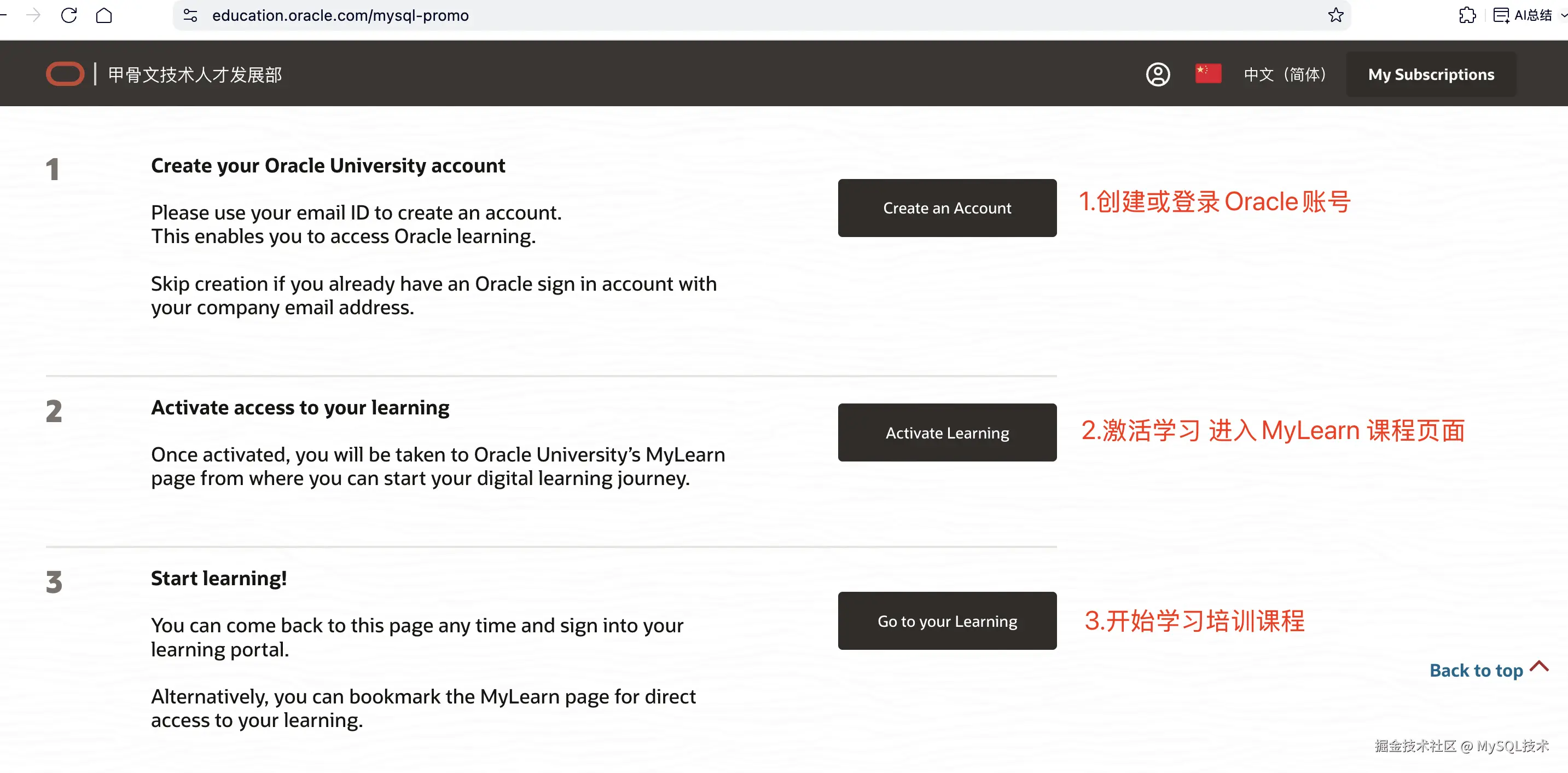Viewport: 1568px width, 773px height.
Task: Click the forward navigation arrow
Action: pyautogui.click(x=33, y=15)
